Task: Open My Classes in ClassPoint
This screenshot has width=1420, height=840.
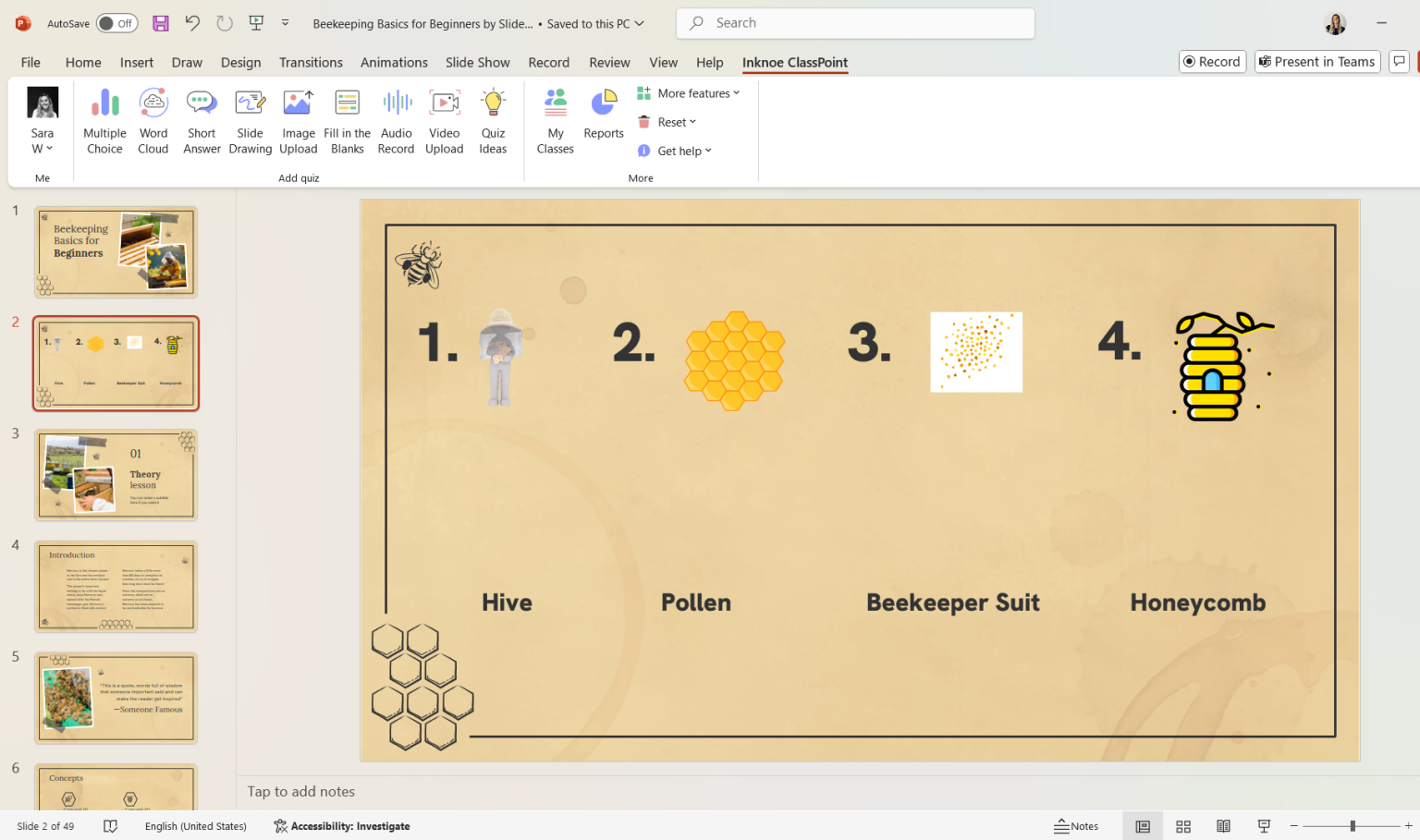Action: (555, 121)
